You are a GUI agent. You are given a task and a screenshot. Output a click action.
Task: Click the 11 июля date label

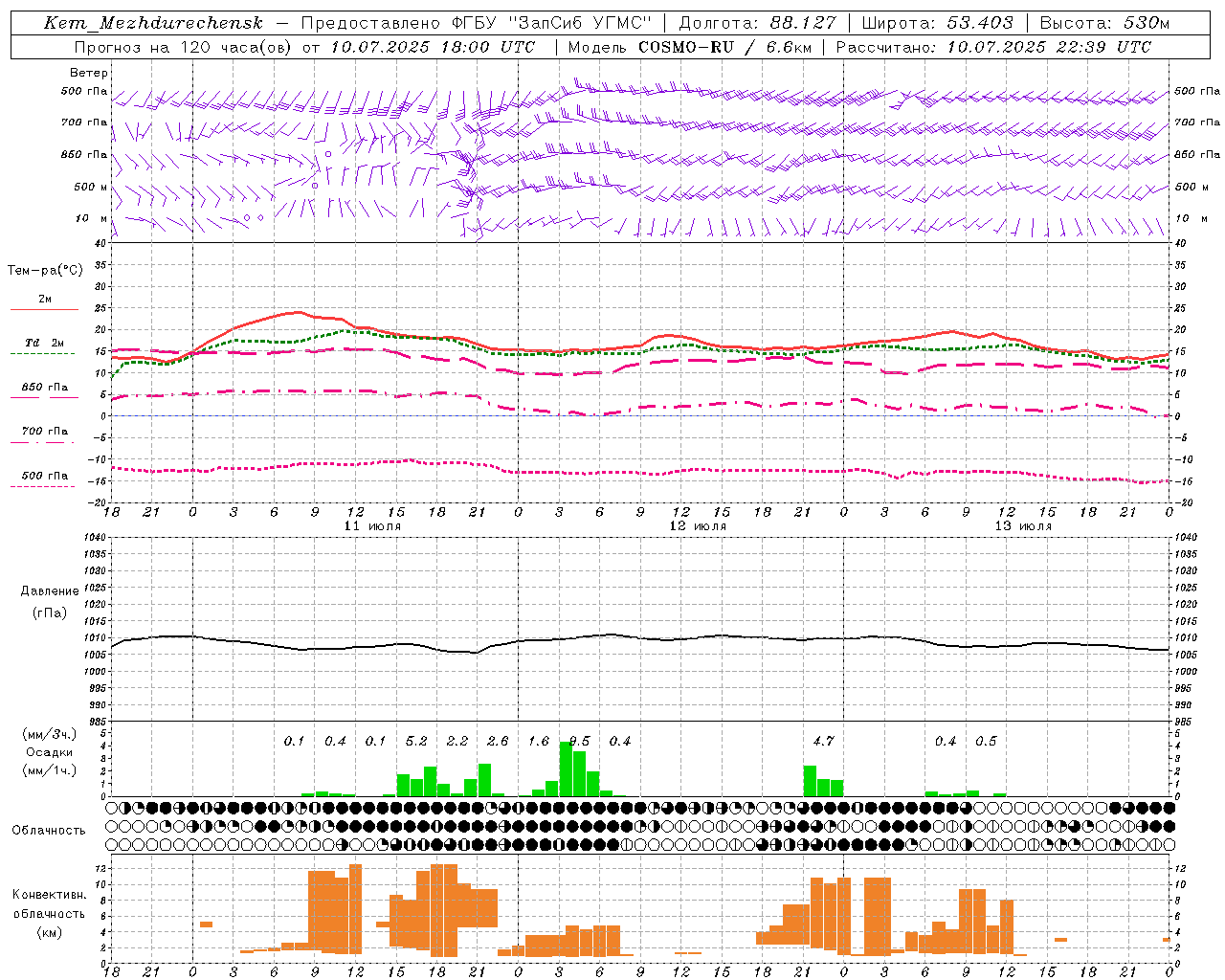tap(372, 526)
